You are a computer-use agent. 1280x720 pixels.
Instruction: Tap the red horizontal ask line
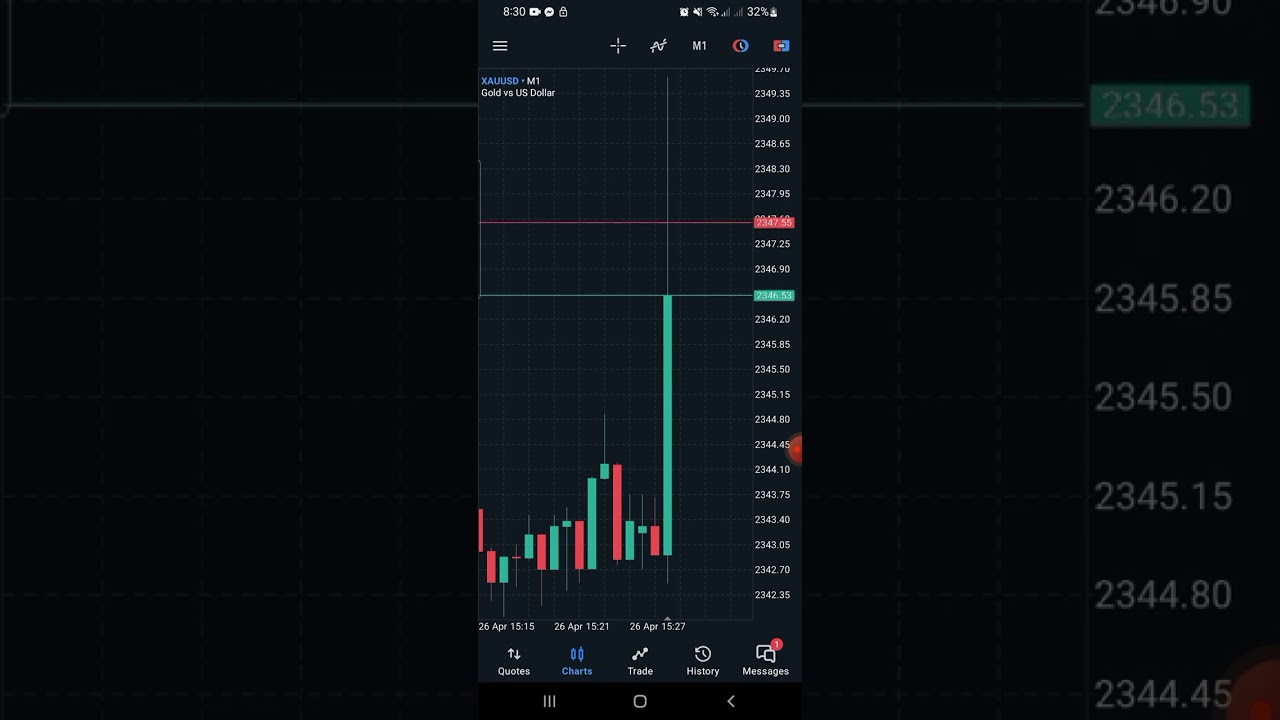615,223
